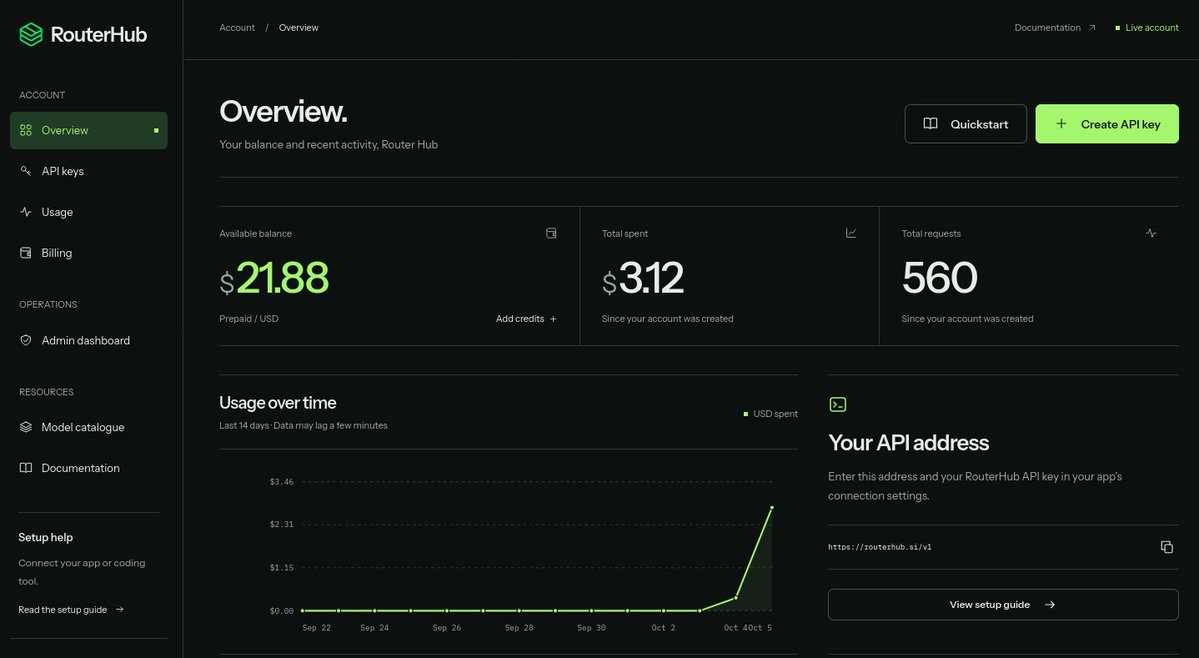Click the Your API address heading
The height and width of the screenshot is (658, 1199).
coord(908,443)
